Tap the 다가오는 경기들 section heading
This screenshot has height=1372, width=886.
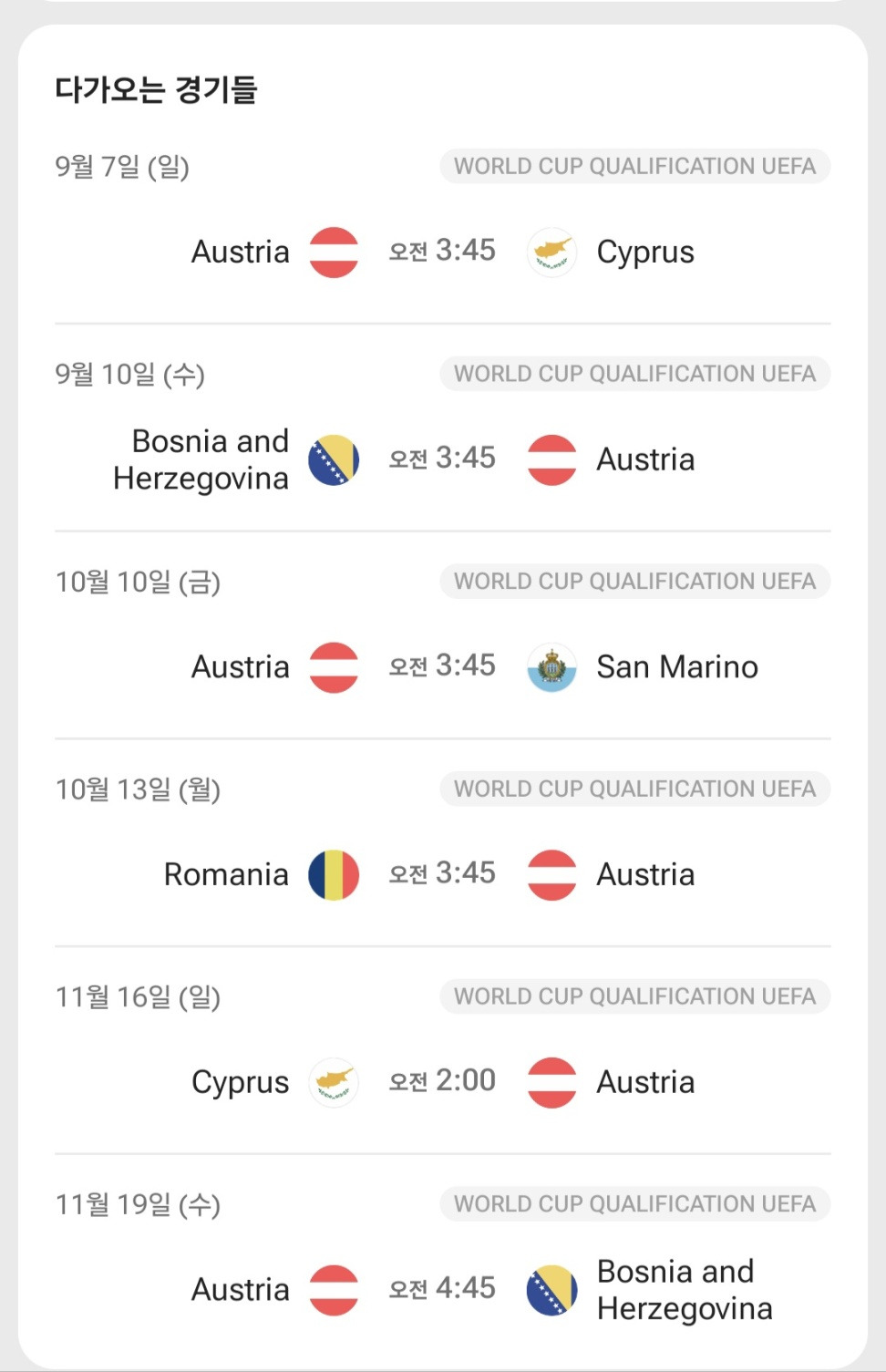[156, 89]
